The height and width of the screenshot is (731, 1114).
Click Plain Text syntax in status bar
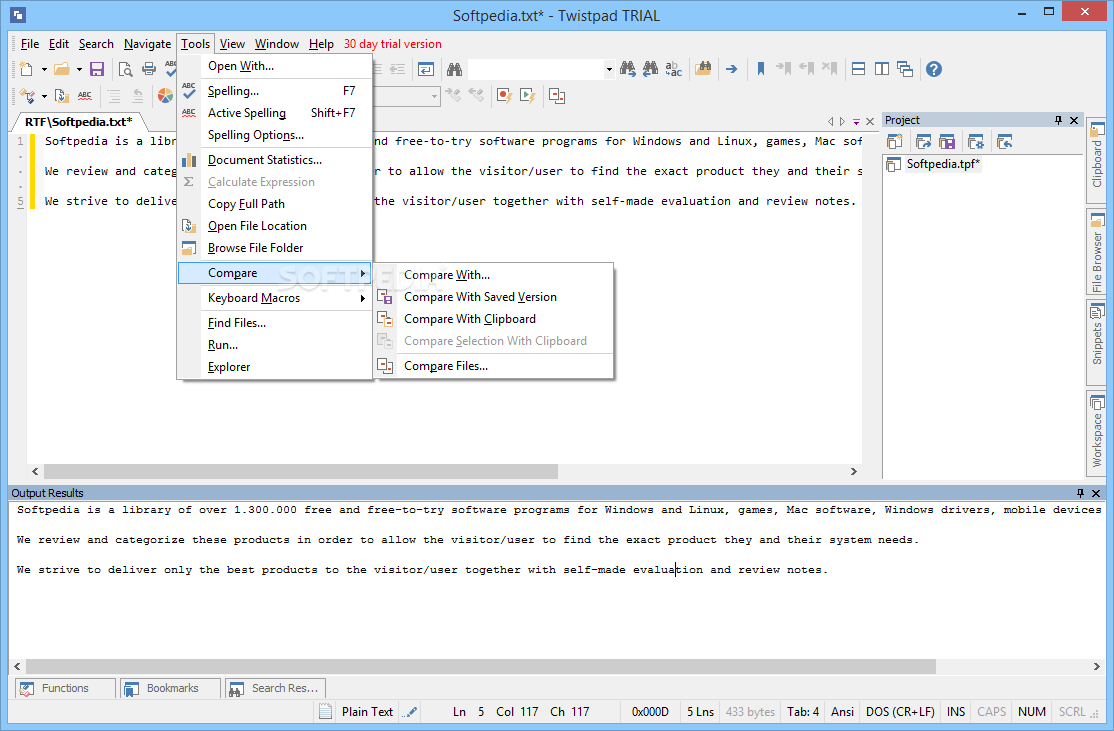[x=367, y=712]
